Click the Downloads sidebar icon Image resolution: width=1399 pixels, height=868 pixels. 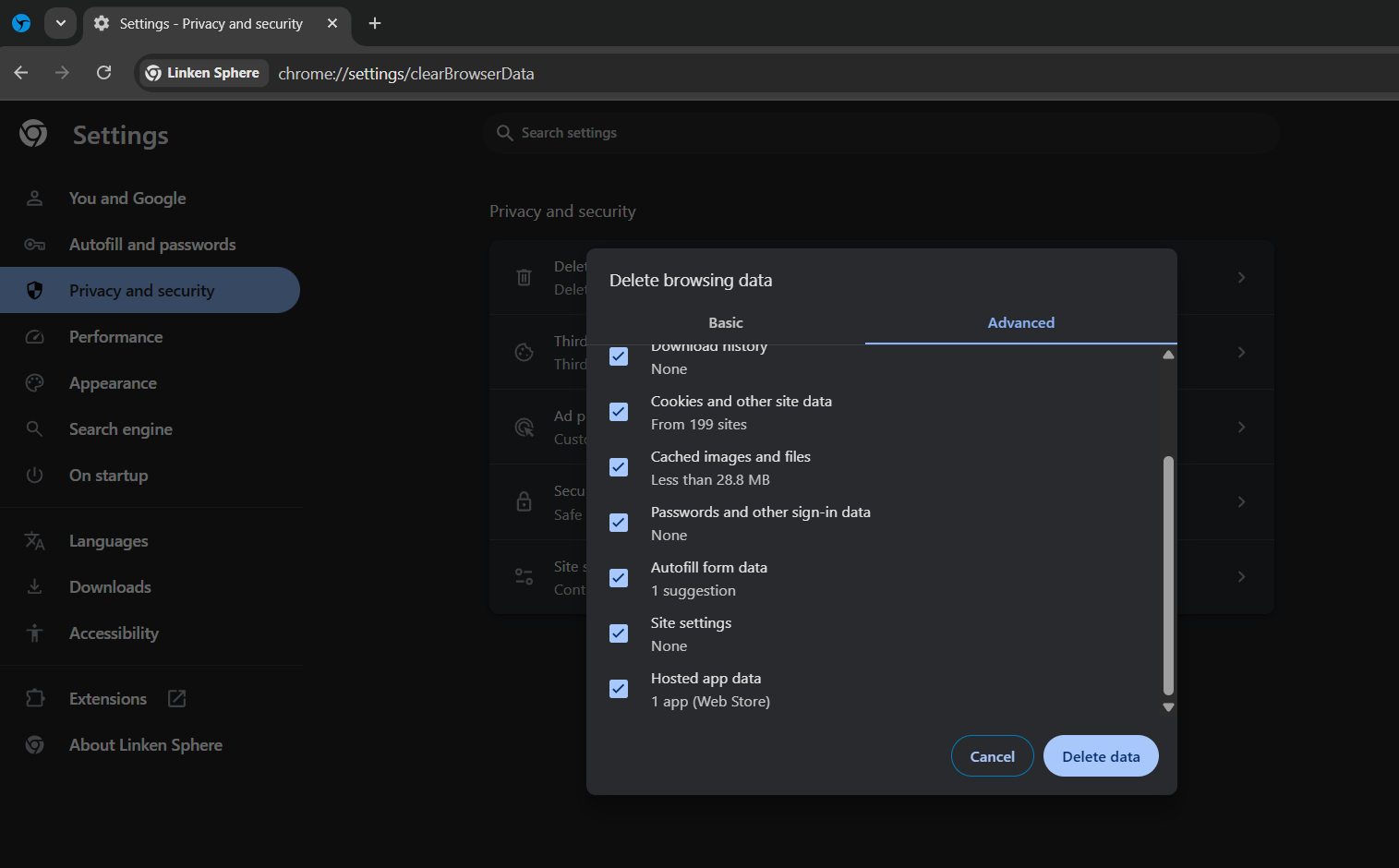35,587
